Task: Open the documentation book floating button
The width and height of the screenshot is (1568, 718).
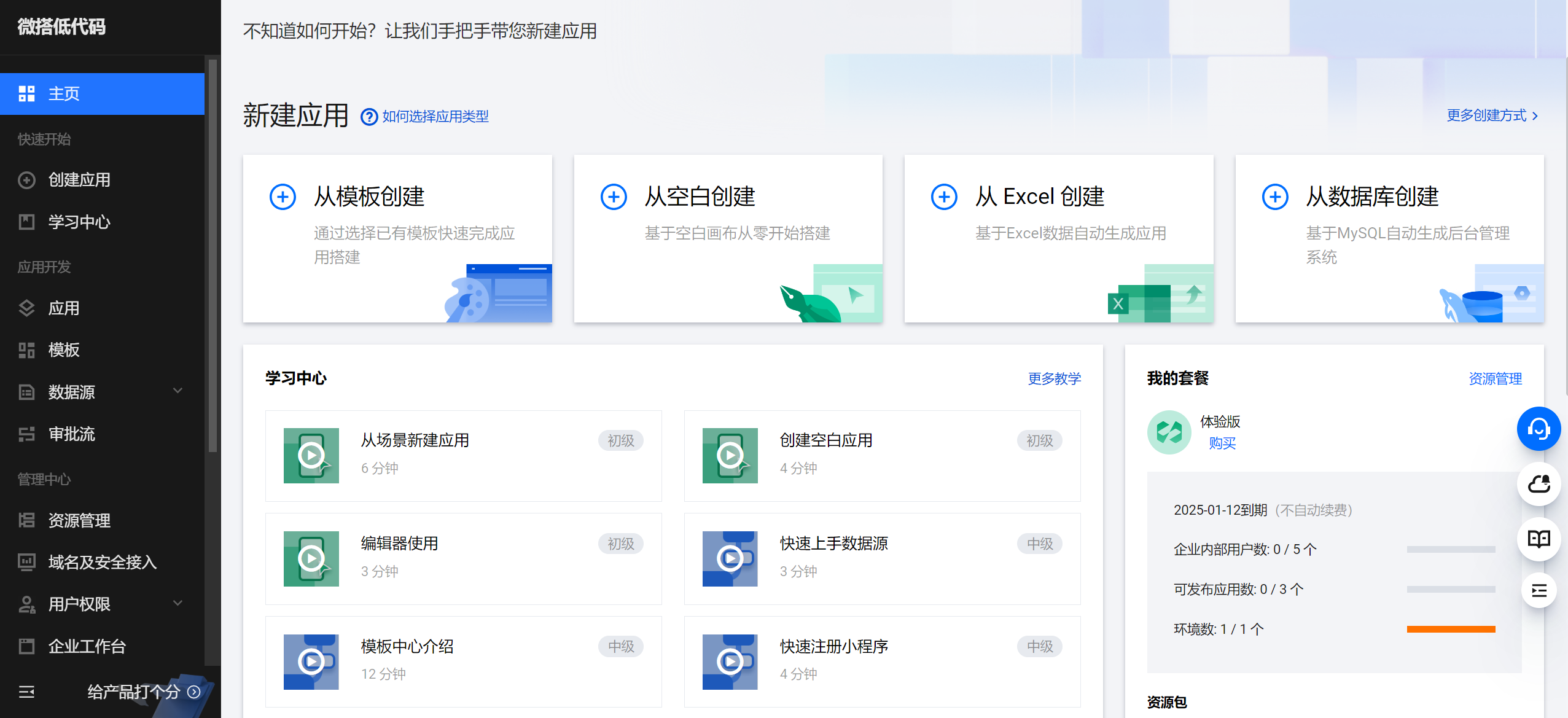Action: [x=1539, y=539]
